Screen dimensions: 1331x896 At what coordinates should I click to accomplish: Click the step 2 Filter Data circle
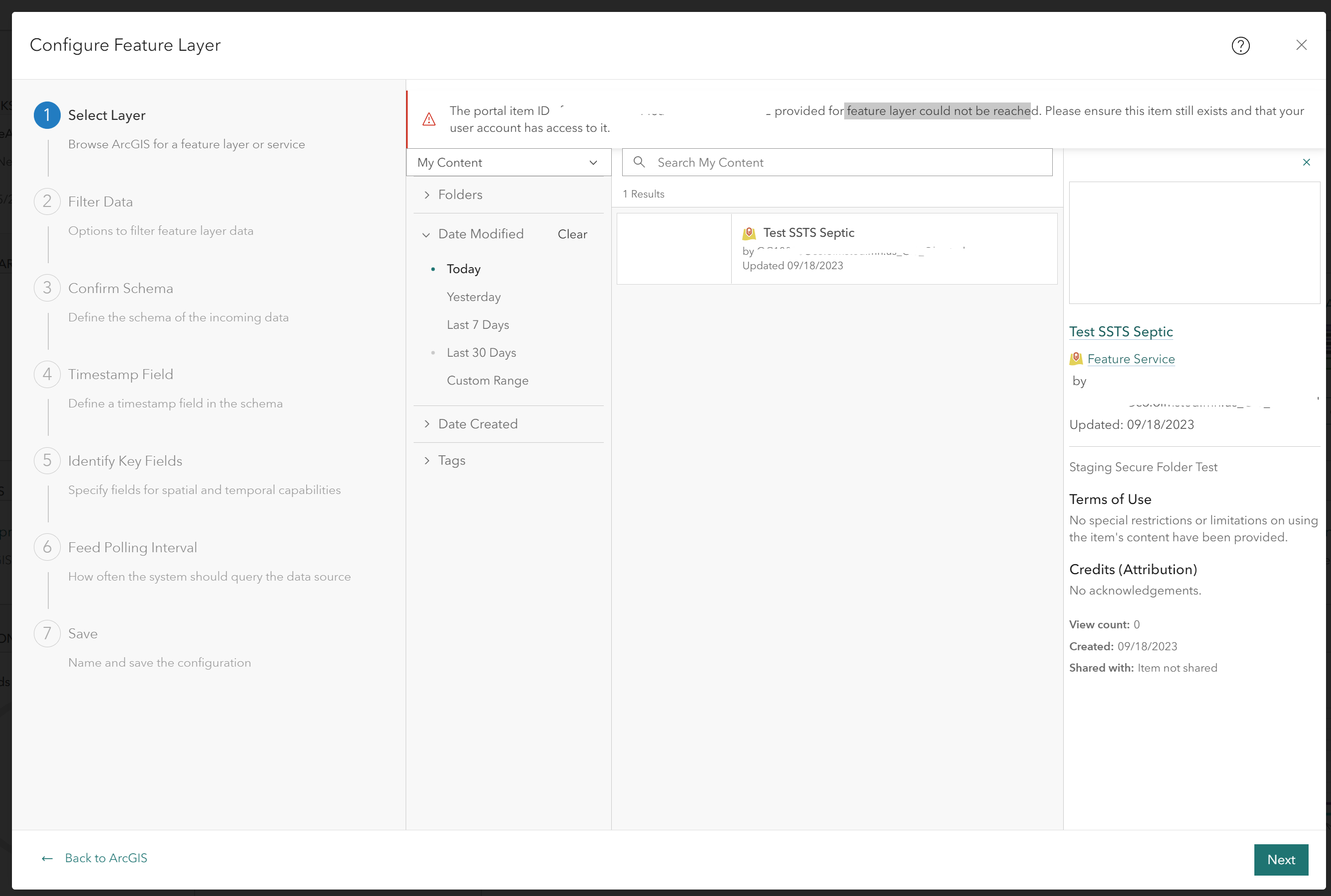point(47,201)
